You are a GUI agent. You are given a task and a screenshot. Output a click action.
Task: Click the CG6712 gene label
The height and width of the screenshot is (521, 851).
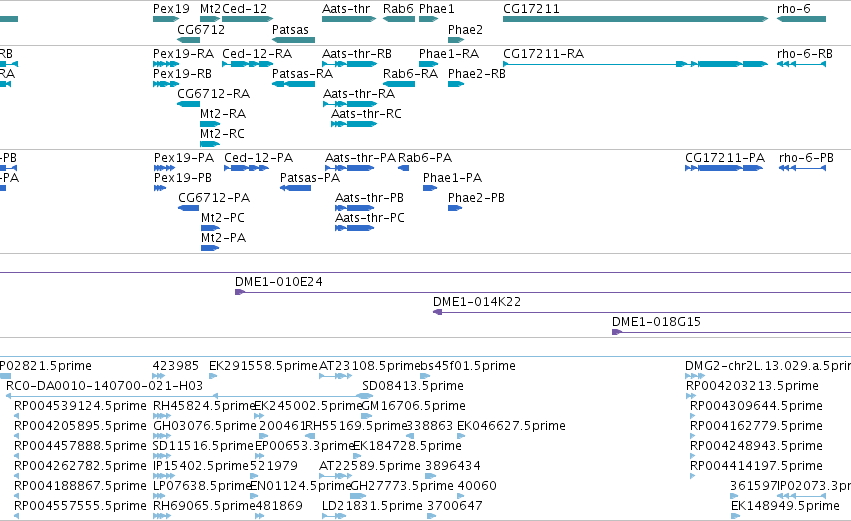pos(201,30)
